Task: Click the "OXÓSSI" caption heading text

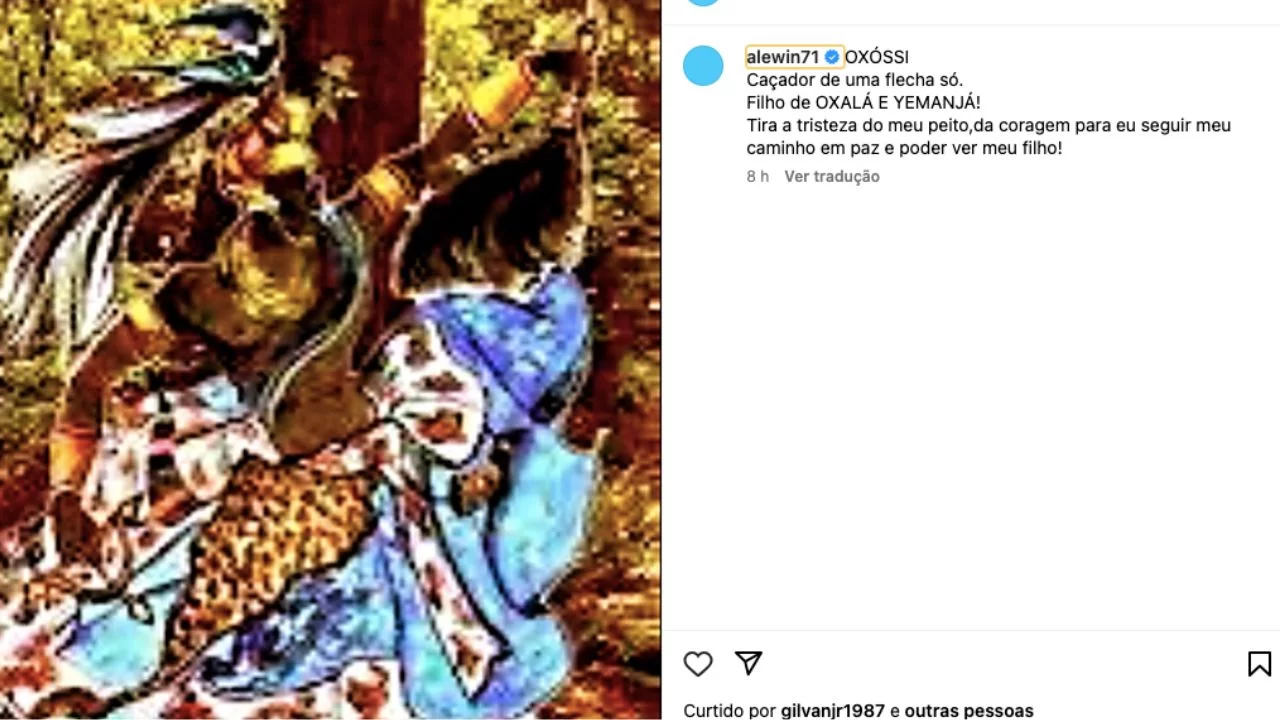Action: [877, 57]
